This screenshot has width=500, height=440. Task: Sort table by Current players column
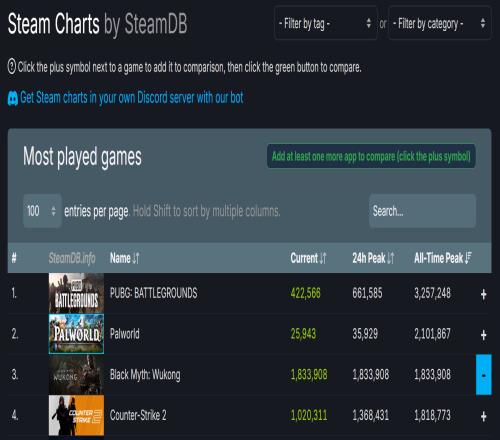pyautogui.click(x=308, y=258)
